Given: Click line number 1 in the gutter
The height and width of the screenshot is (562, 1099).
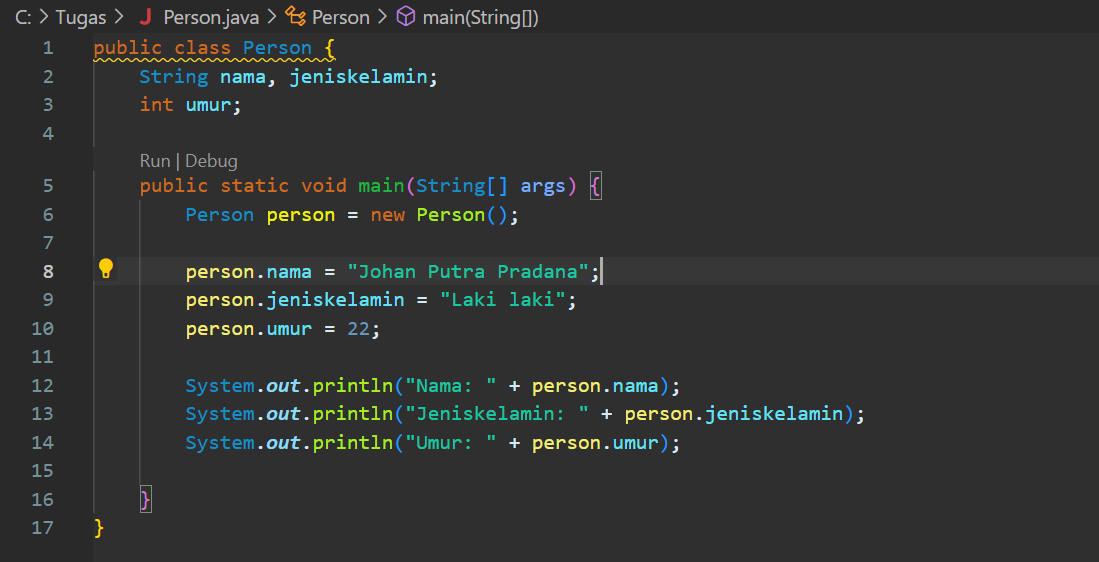Looking at the screenshot, I should click(48, 48).
